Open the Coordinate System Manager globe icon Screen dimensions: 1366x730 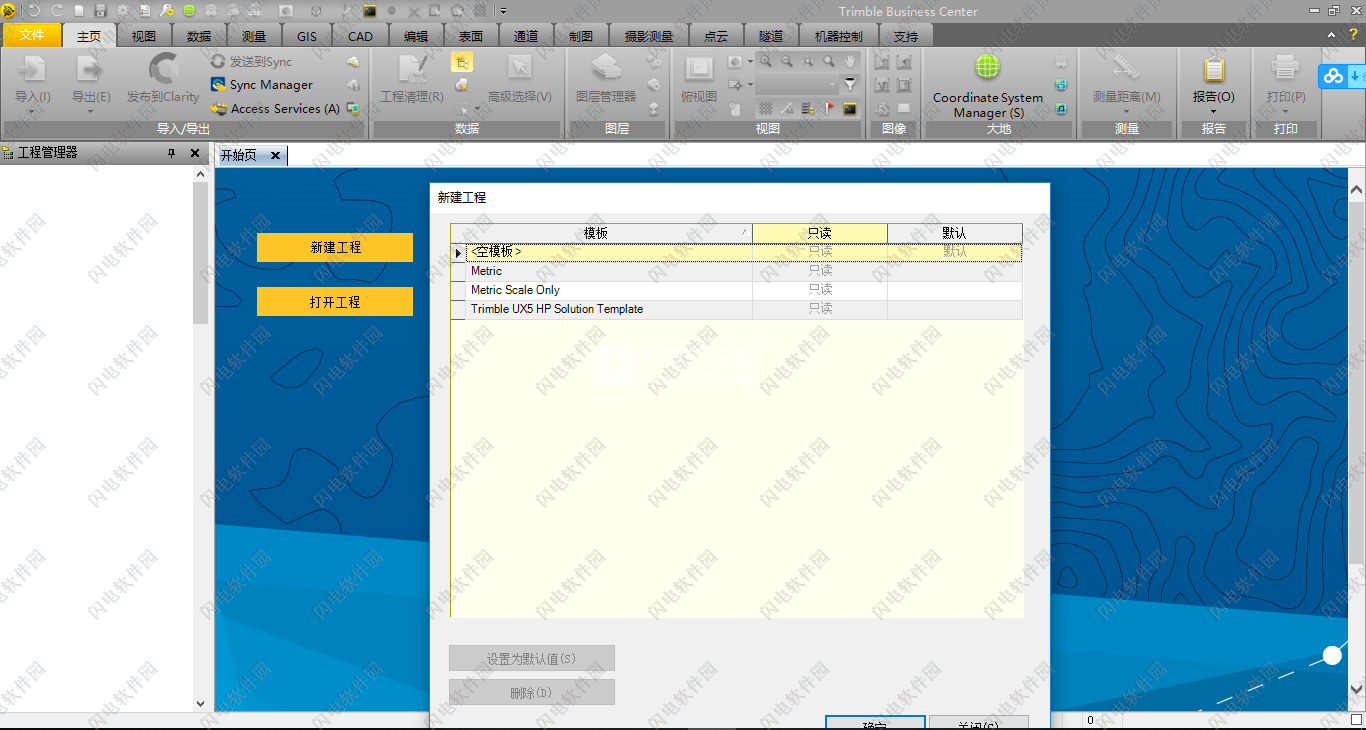click(x=987, y=68)
